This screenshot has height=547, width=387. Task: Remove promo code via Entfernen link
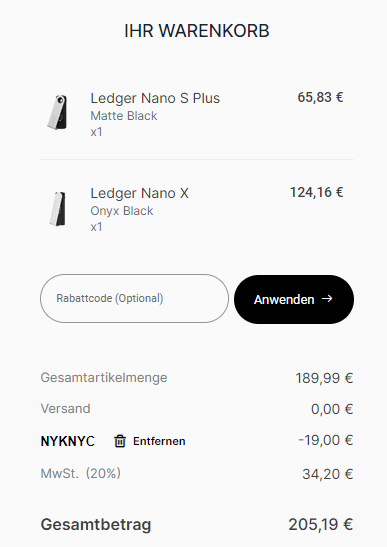coord(159,441)
